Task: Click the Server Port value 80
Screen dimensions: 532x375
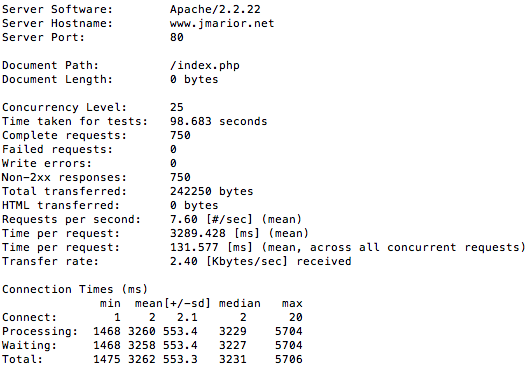Action: pos(177,37)
